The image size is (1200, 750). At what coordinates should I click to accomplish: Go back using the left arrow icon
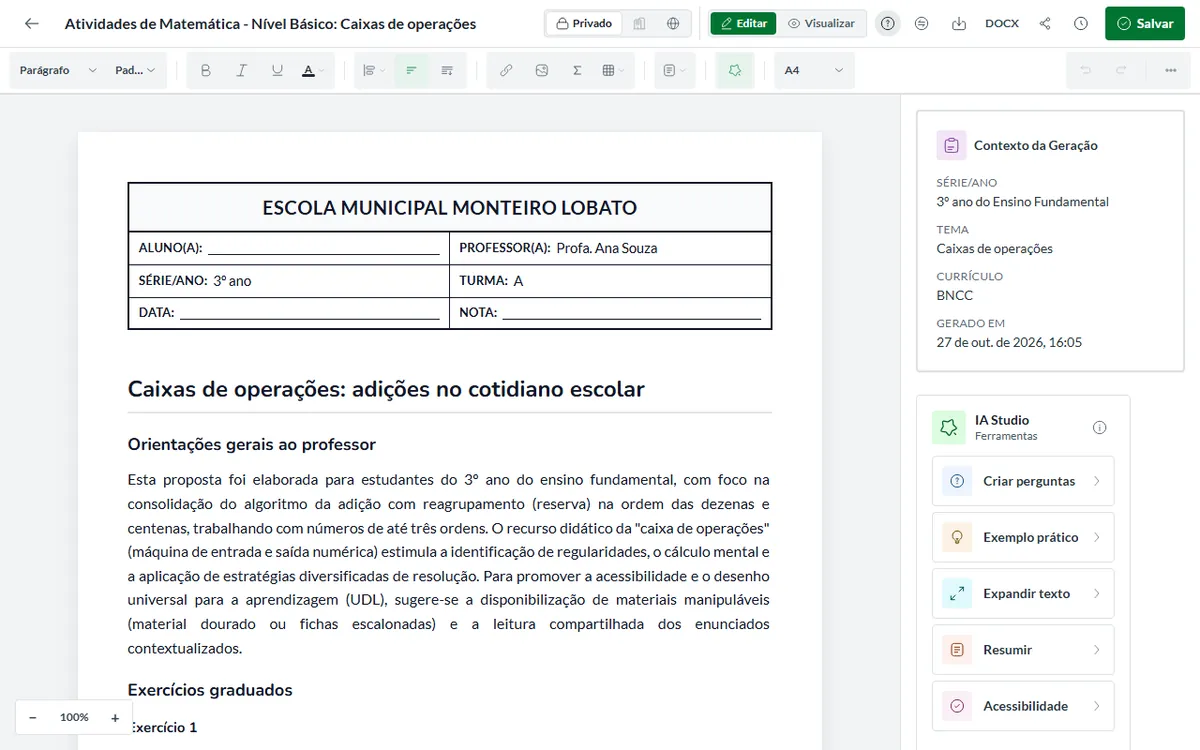[32, 23]
